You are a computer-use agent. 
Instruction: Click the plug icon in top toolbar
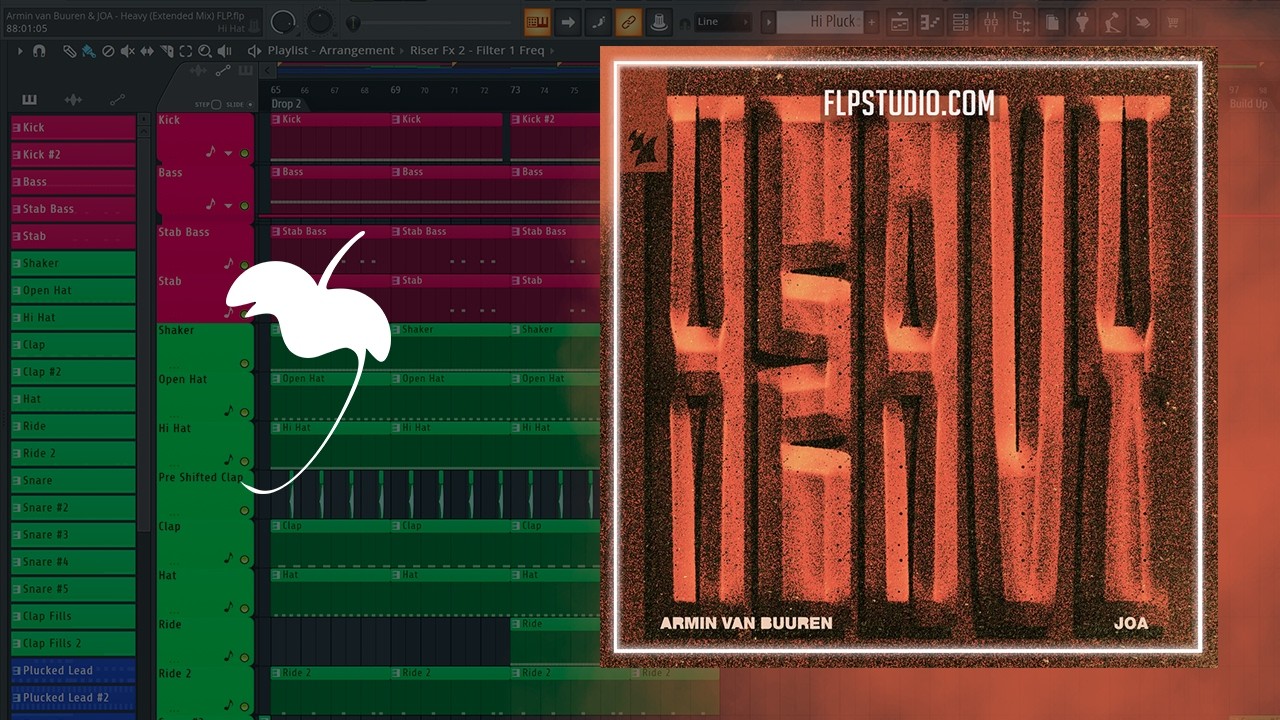(x=1082, y=21)
